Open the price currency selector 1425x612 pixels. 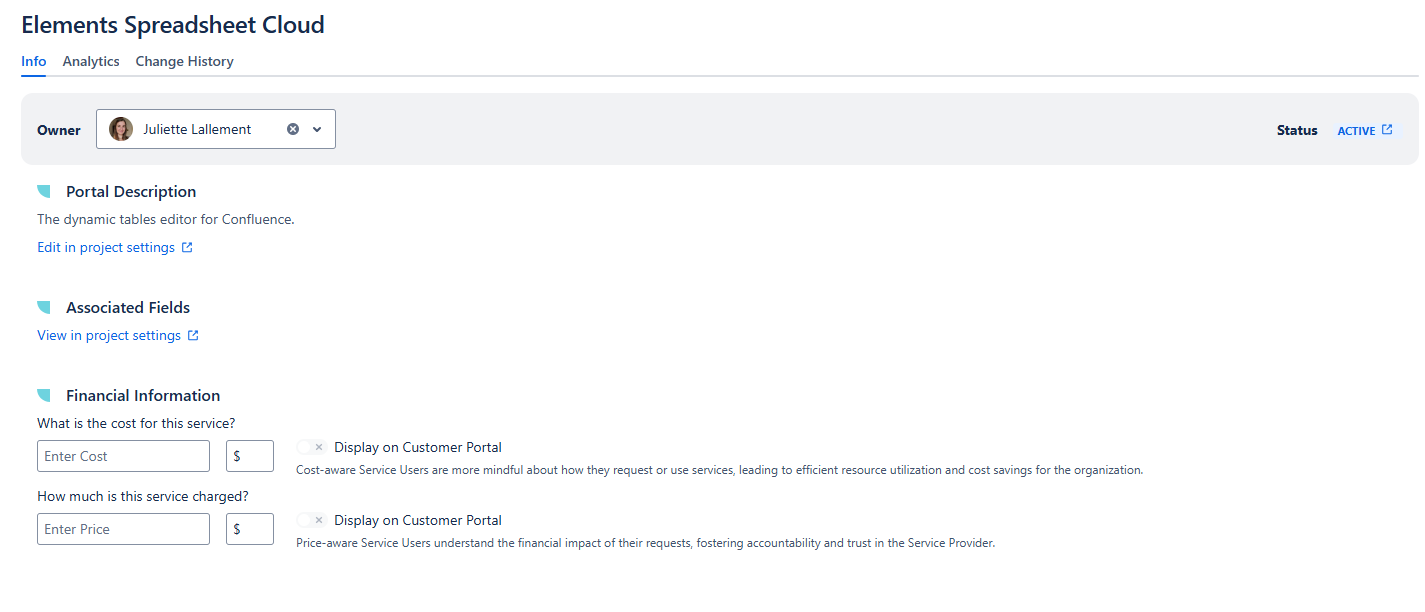point(249,529)
